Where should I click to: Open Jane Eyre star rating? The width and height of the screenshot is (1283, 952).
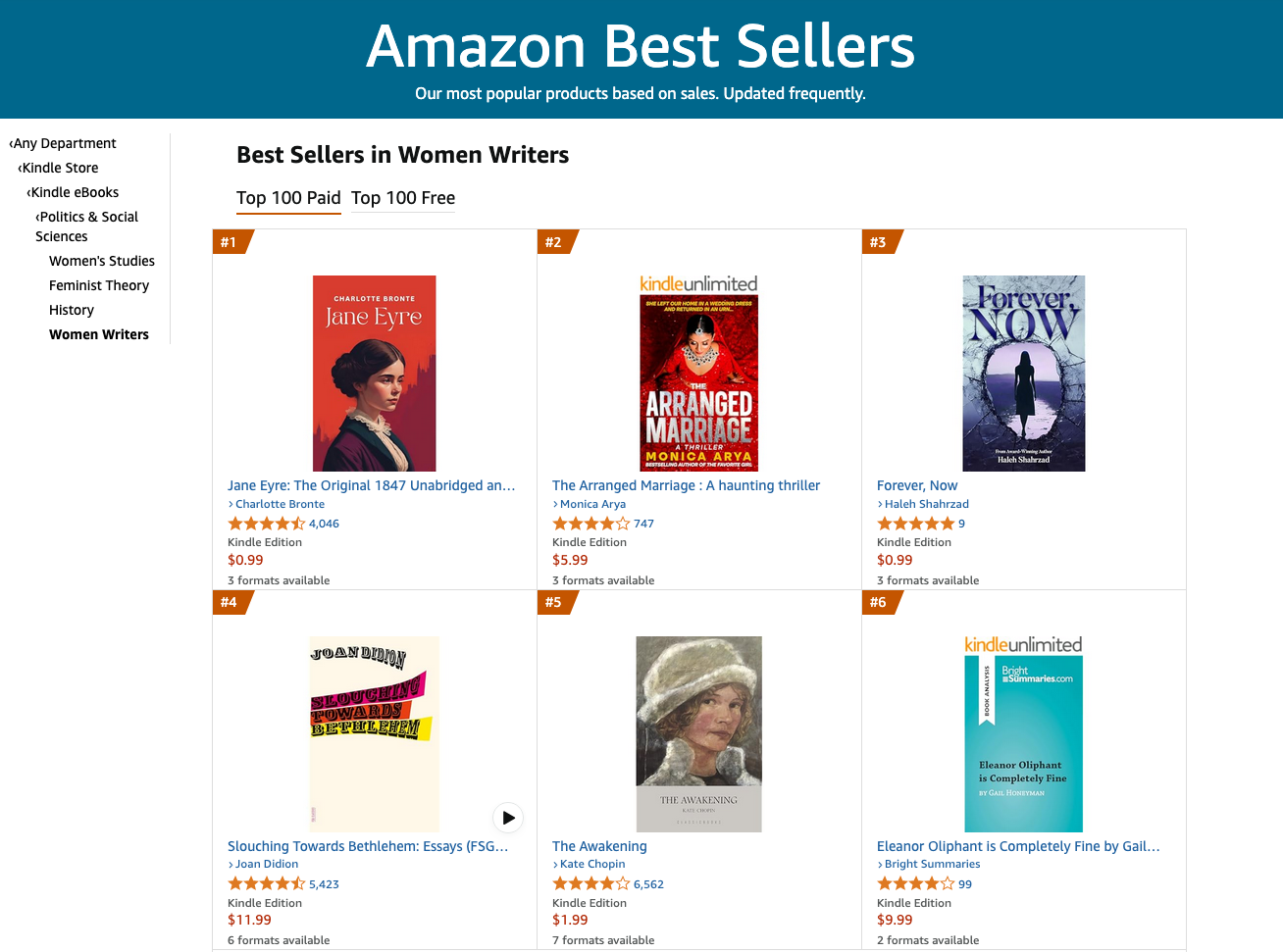[267, 524]
